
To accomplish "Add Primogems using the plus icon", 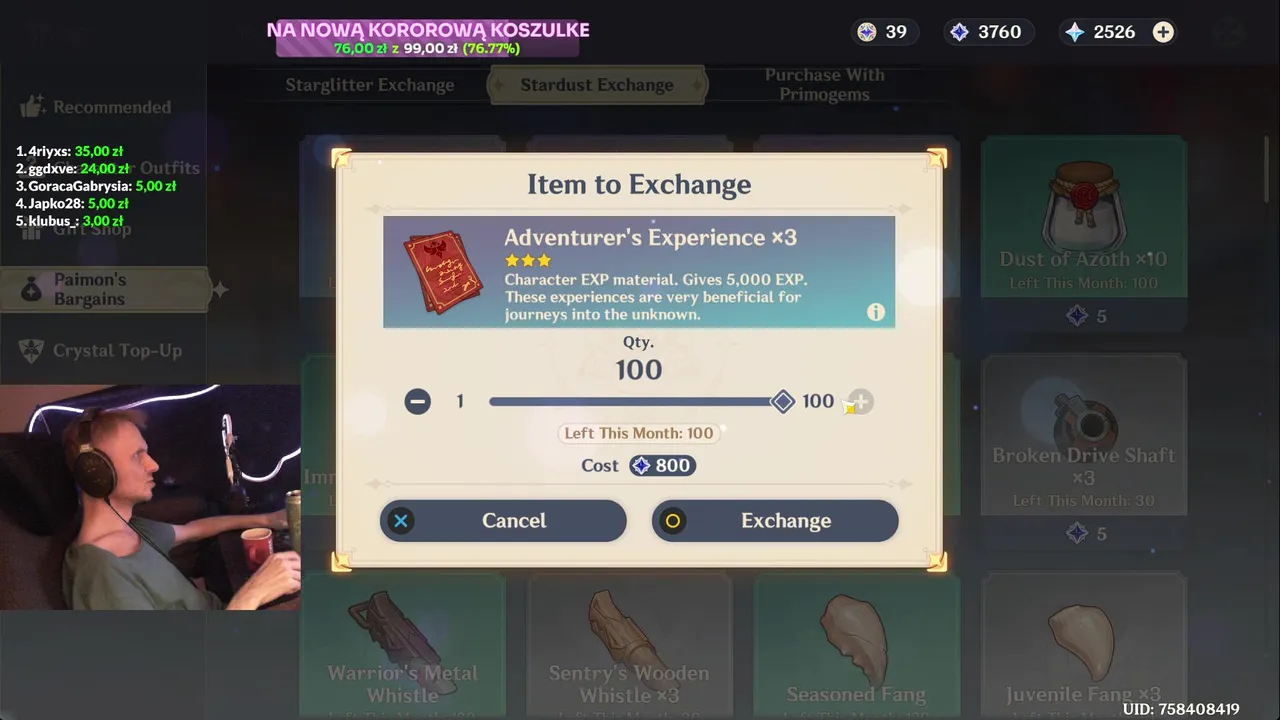I will [1163, 32].
